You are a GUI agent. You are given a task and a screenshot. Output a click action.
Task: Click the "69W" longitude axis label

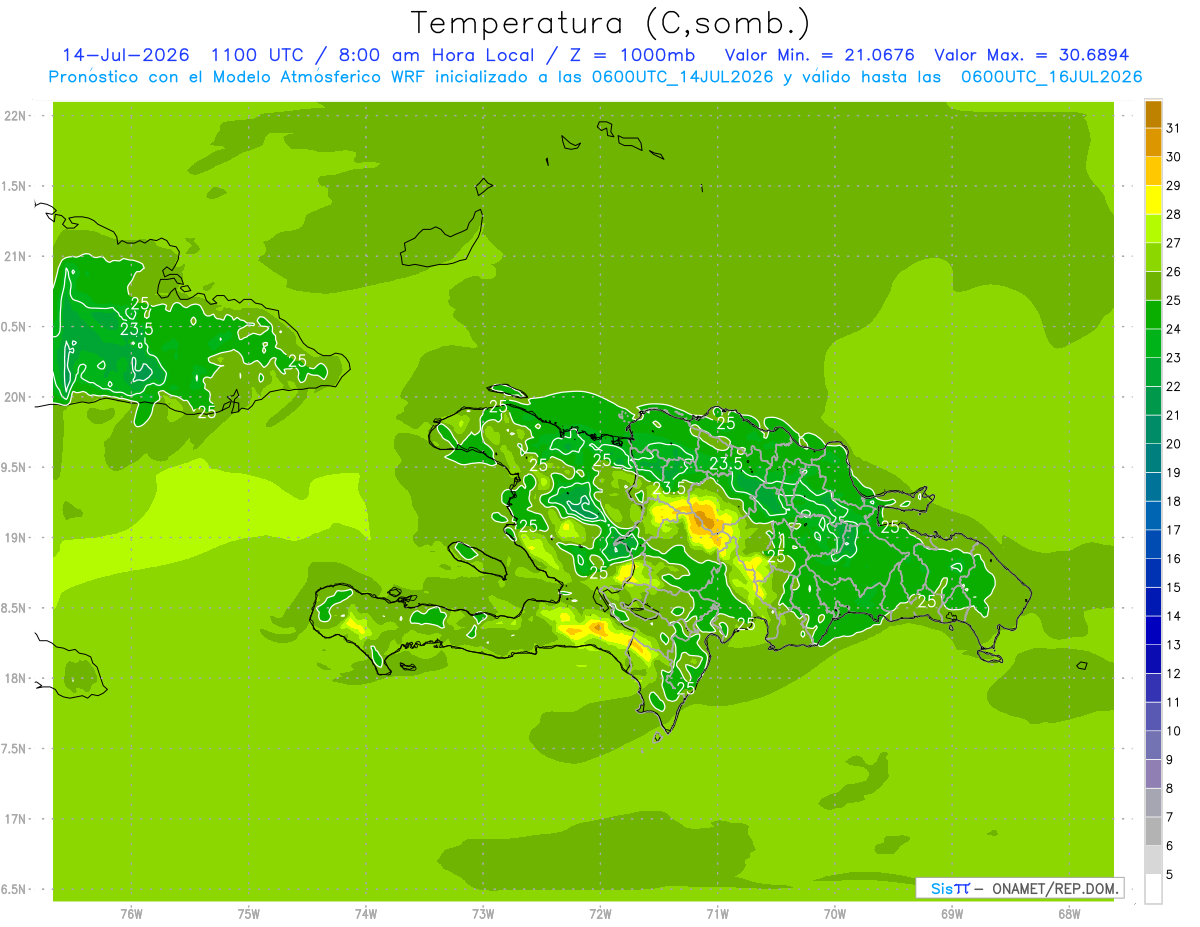point(952,914)
